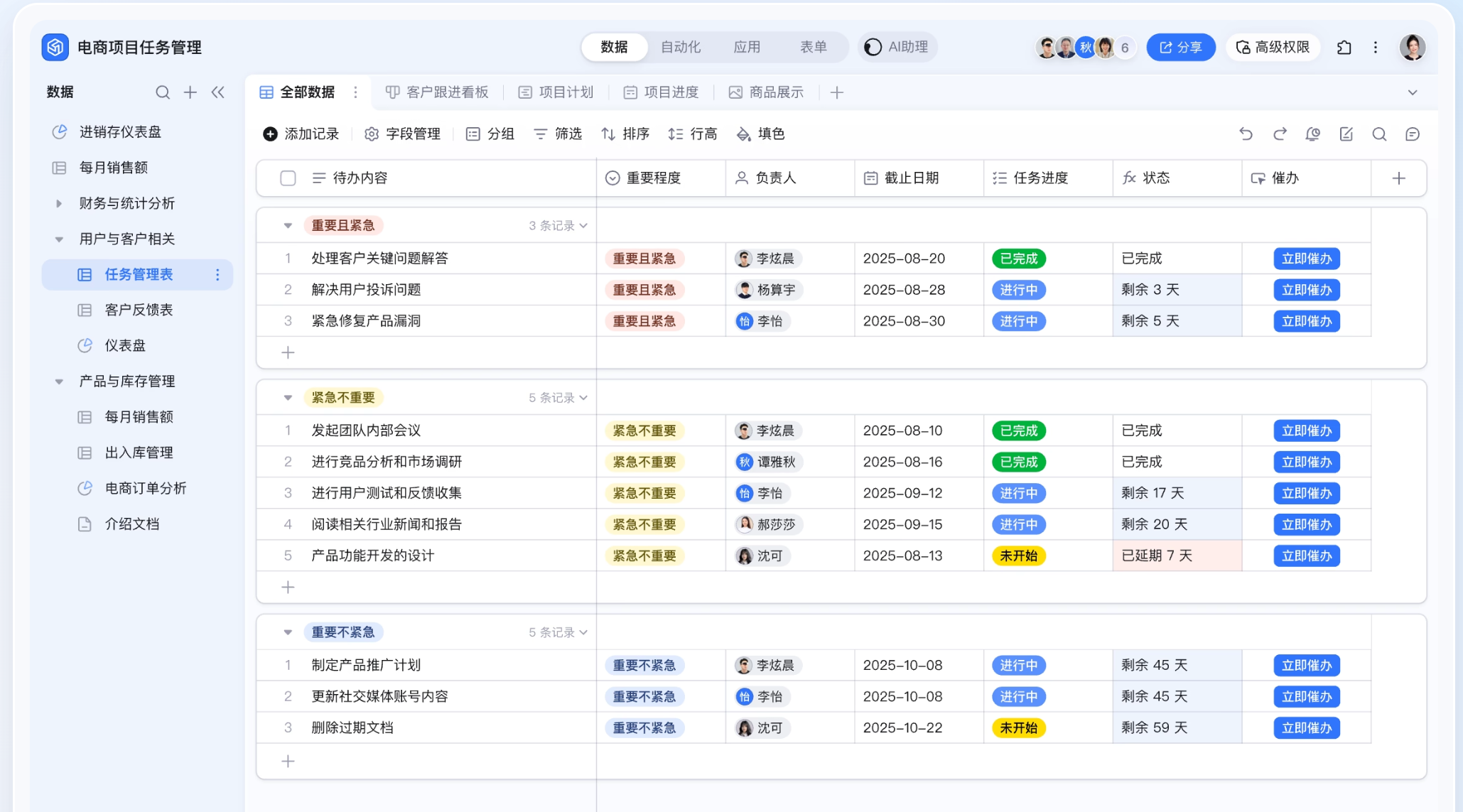Open the plugin puzzle-piece icon
Image resolution: width=1463 pixels, height=812 pixels.
click(x=1344, y=48)
